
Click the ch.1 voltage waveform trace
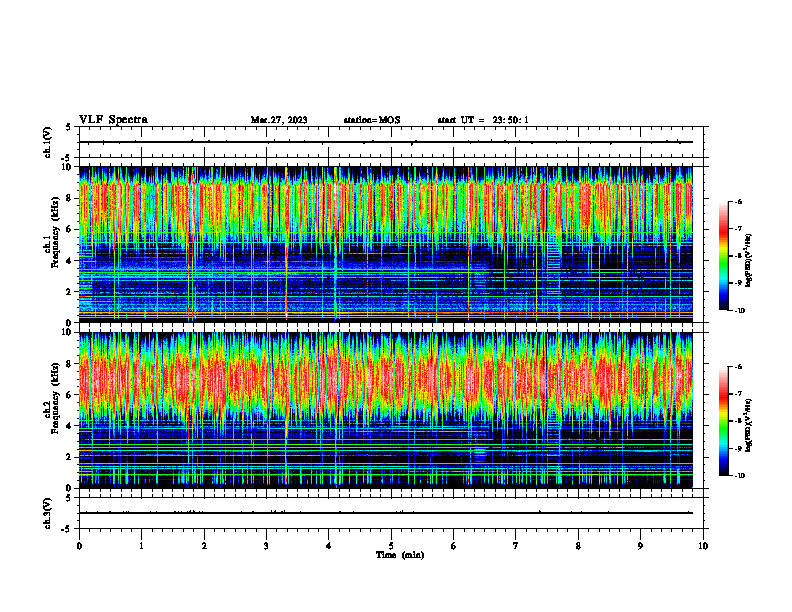point(385,142)
